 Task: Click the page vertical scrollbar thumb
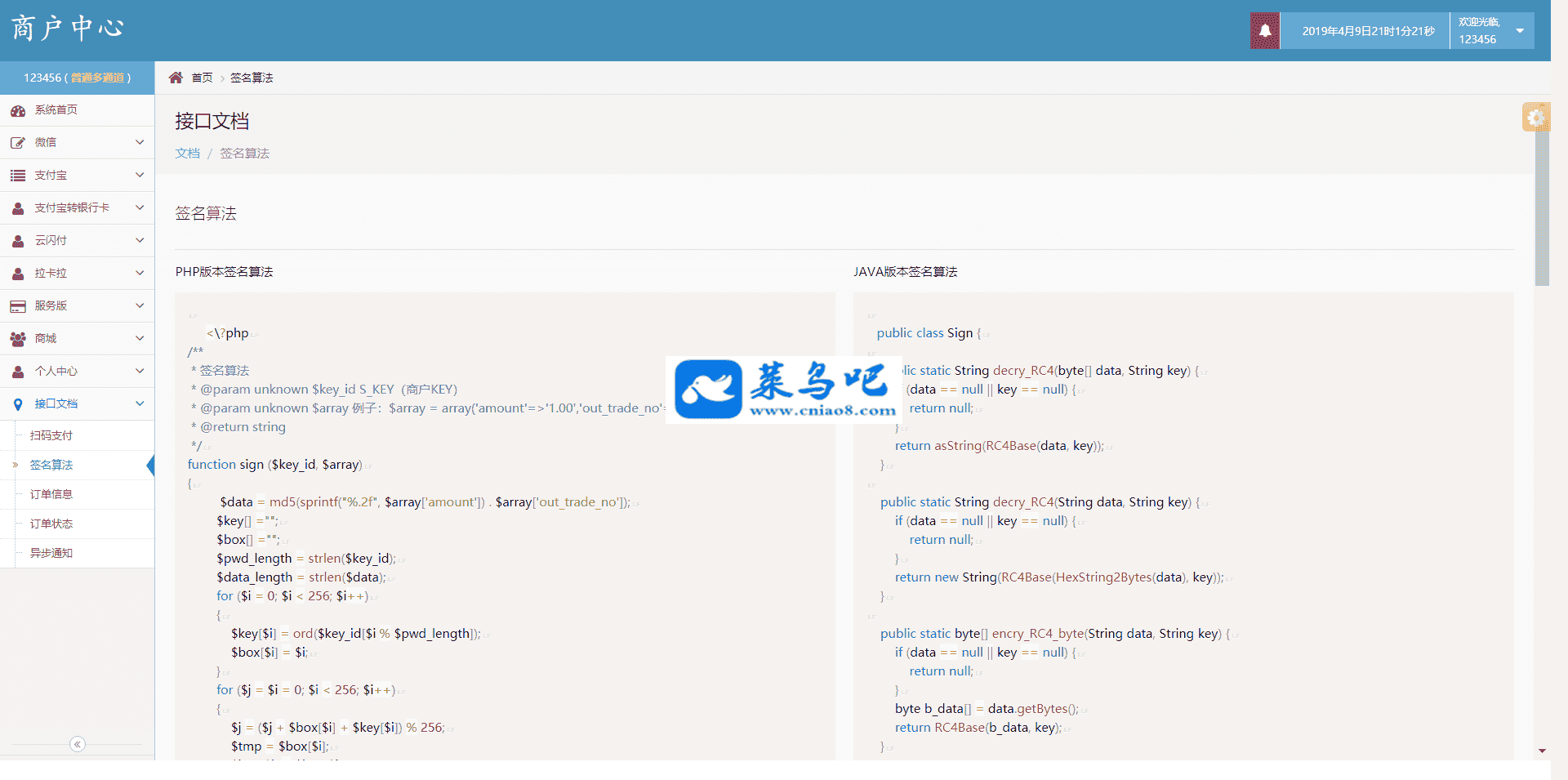[1542, 204]
